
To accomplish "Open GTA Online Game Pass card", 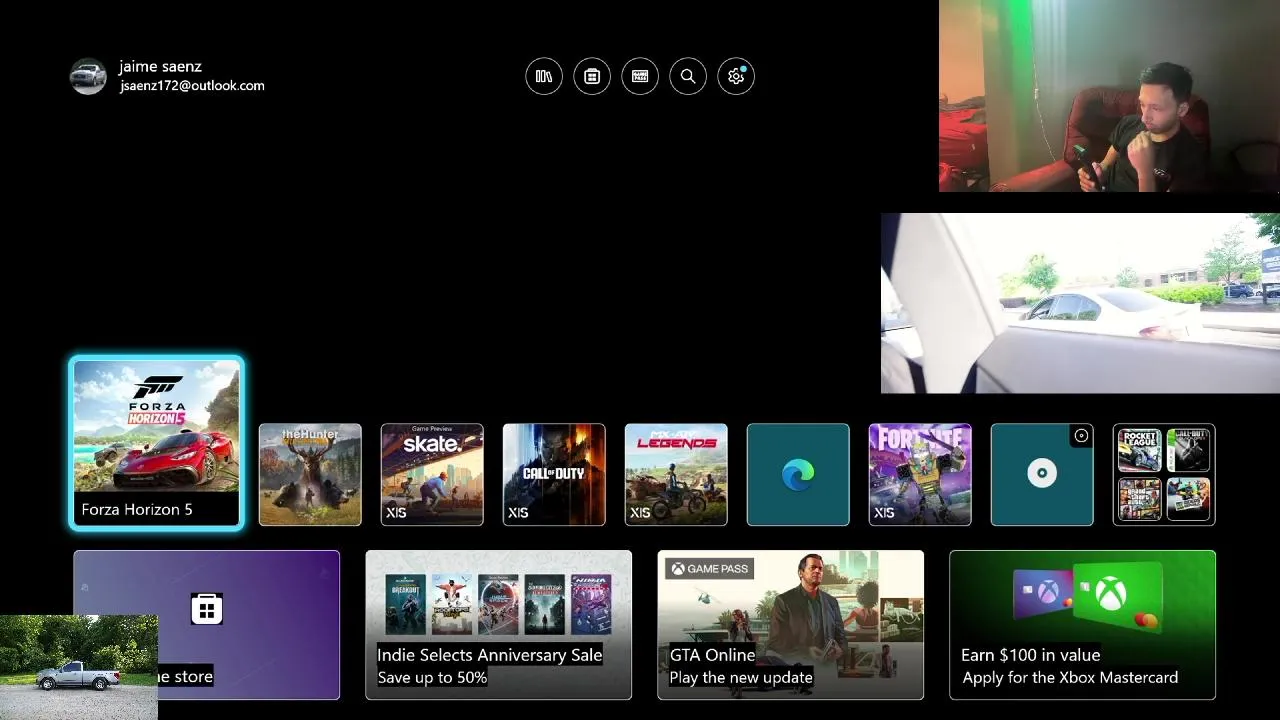I will [x=790, y=625].
